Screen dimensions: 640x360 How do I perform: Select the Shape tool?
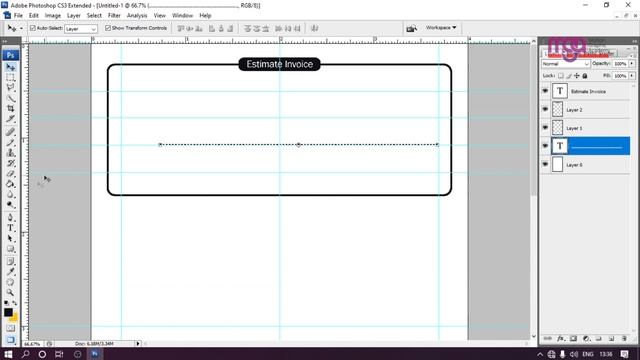11,249
